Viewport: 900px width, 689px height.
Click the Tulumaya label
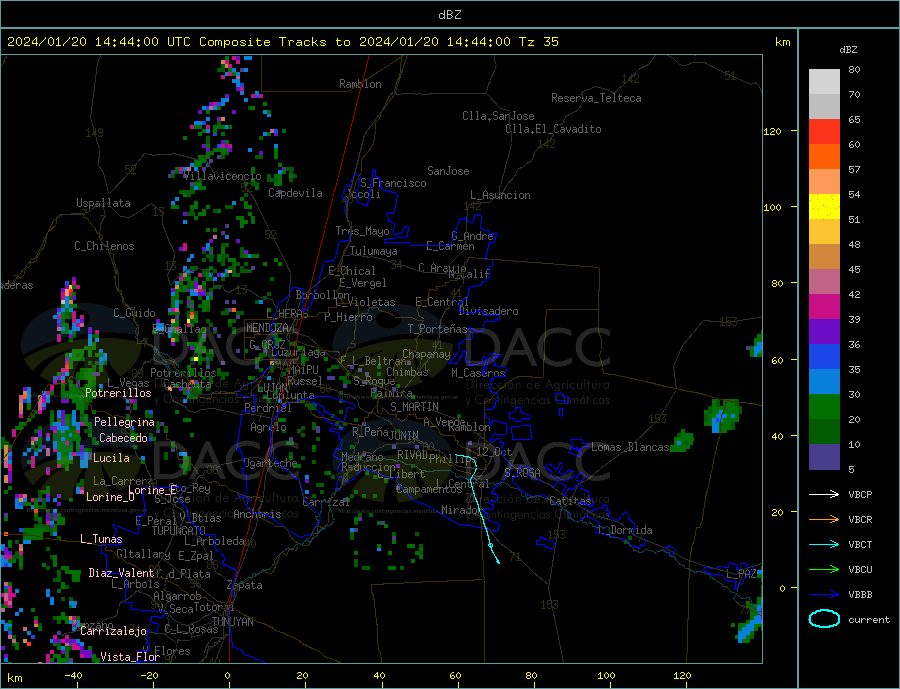point(374,251)
